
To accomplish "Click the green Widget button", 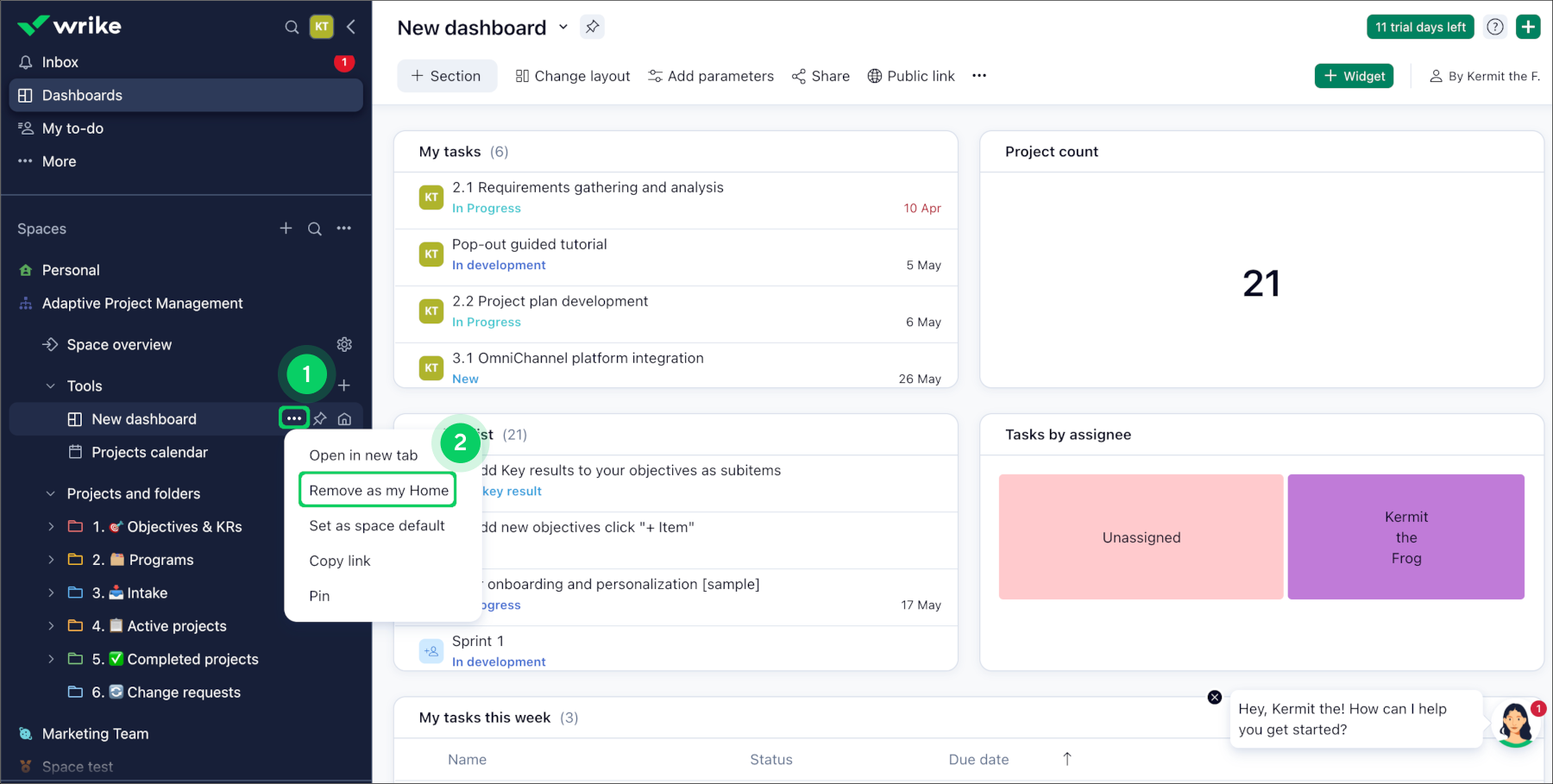I will click(x=1354, y=76).
